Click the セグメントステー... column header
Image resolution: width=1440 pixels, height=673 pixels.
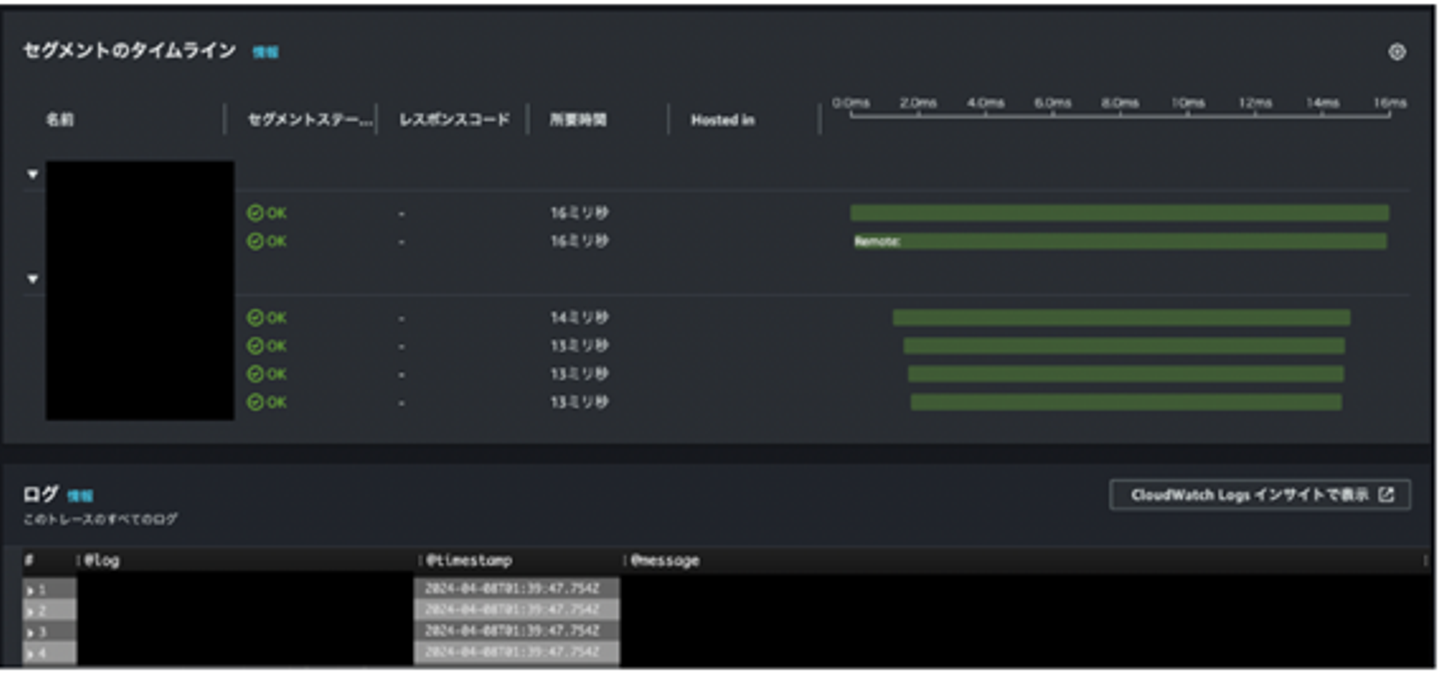coord(309,119)
